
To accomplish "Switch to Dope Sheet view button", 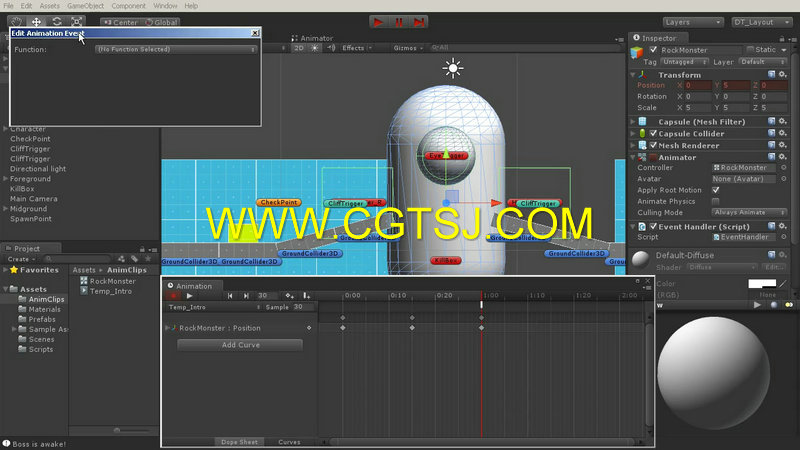I will (239, 442).
